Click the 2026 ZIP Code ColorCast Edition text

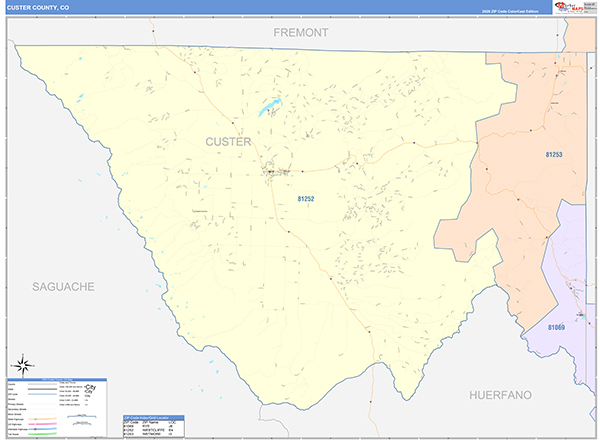(510, 11)
